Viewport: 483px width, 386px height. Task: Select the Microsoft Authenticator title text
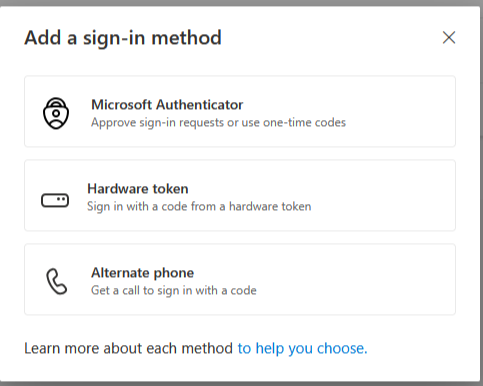[x=167, y=105]
